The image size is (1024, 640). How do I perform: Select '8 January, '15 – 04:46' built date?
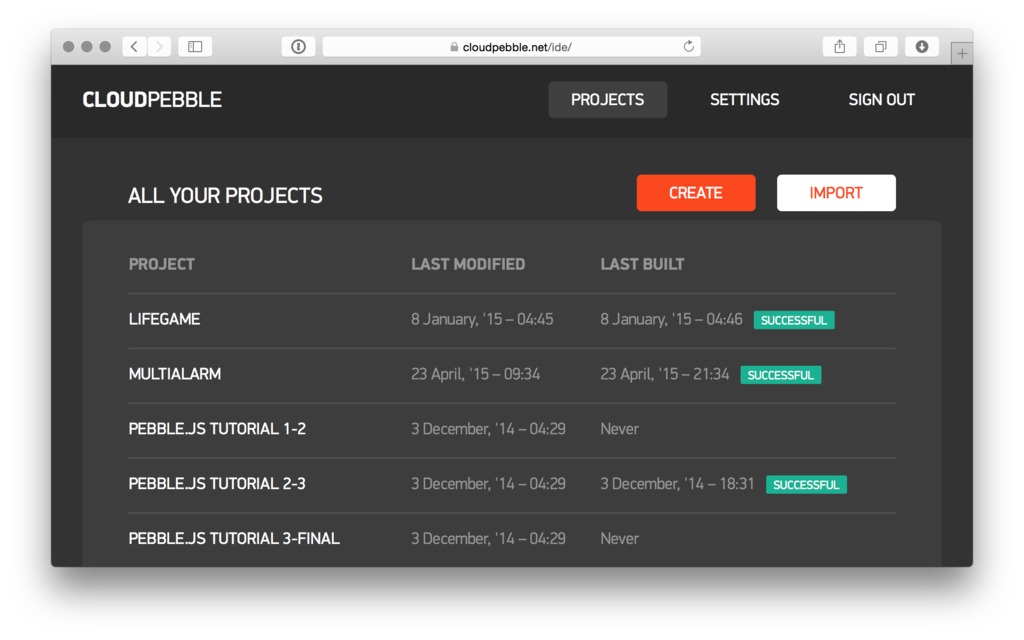coord(671,319)
